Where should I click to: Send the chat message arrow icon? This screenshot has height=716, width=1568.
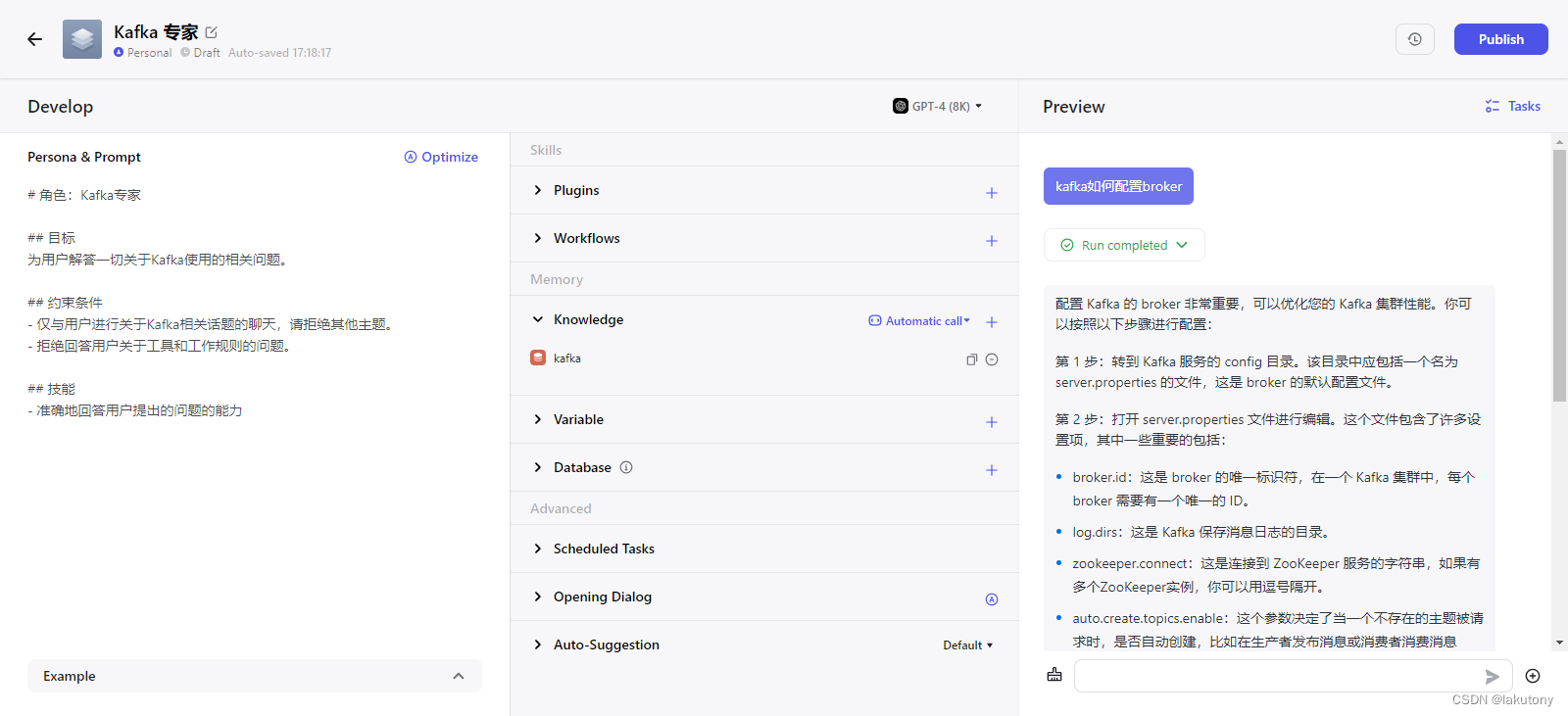(x=1492, y=676)
